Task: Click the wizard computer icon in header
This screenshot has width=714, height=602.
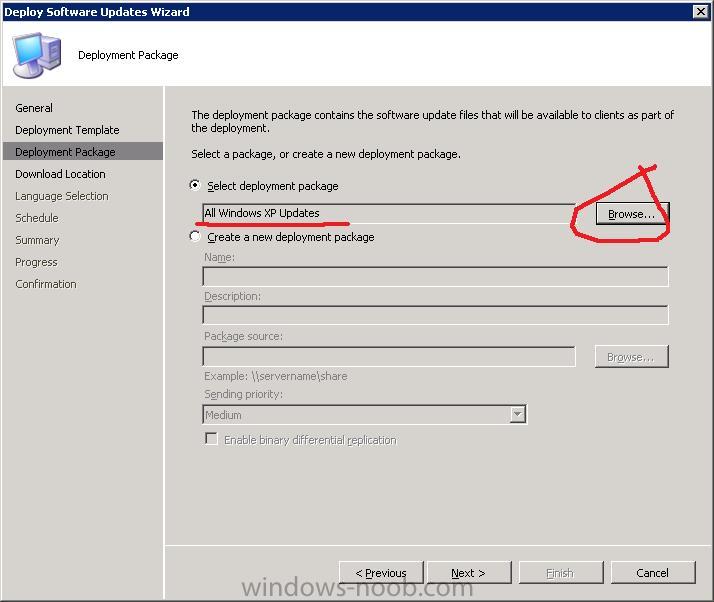Action: point(36,55)
